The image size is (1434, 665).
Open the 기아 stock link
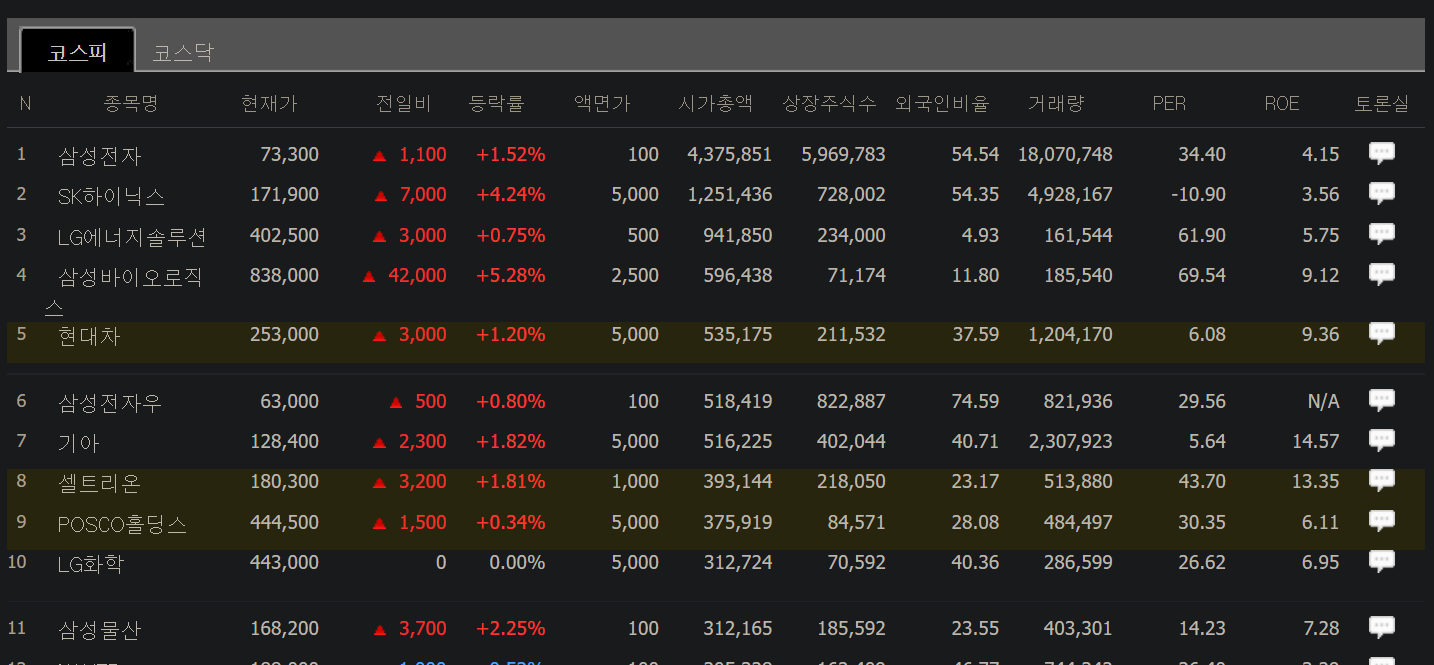point(79,443)
